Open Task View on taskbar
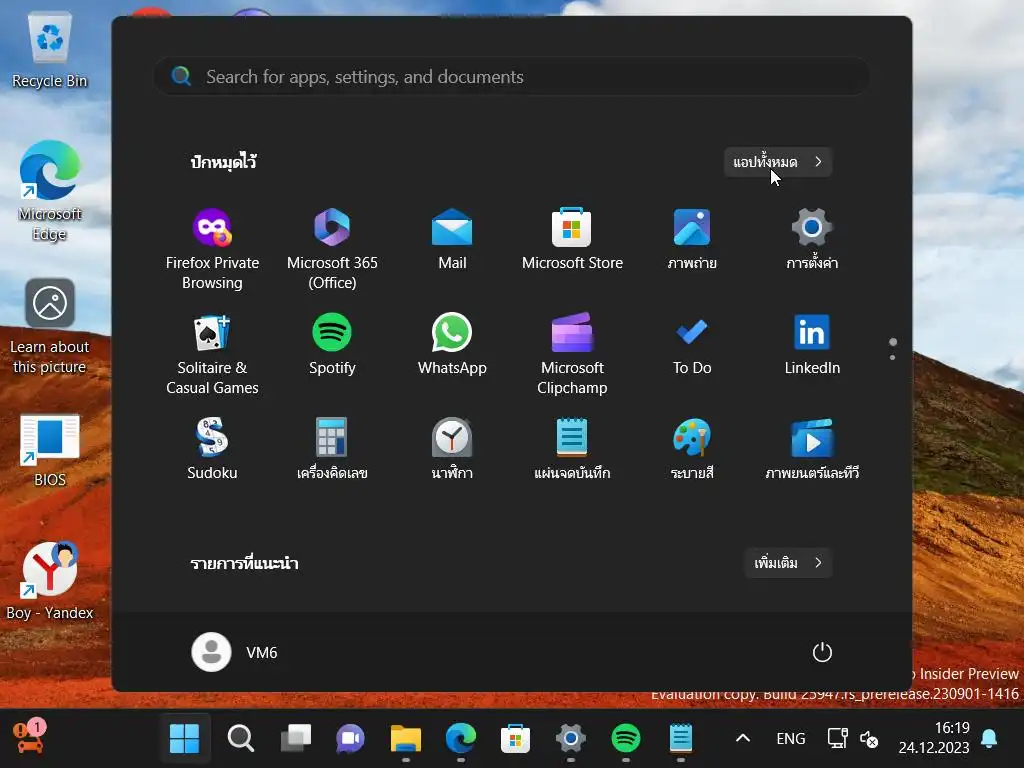 click(296, 739)
